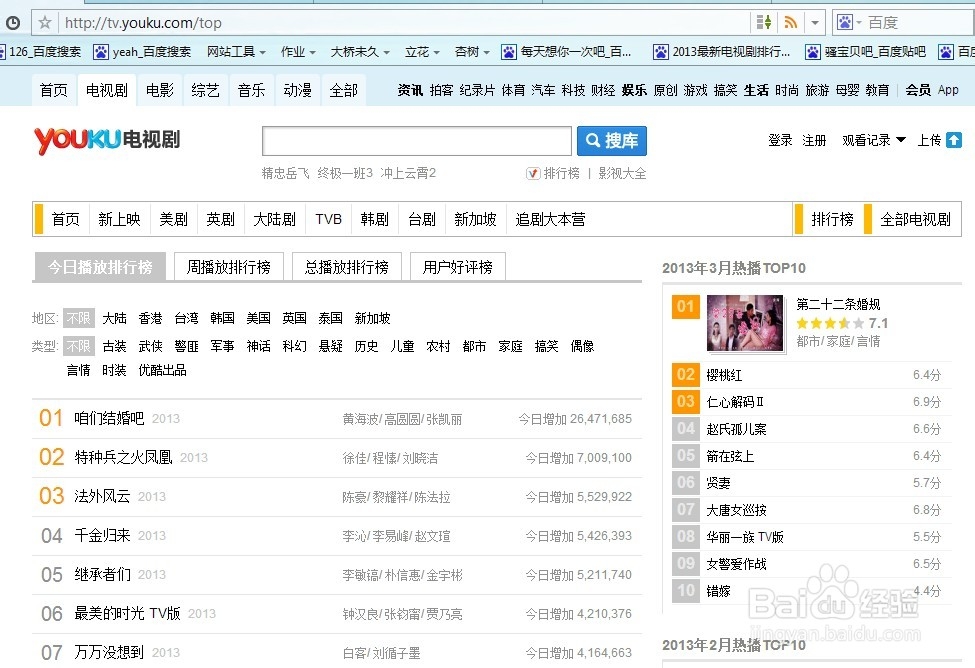Expand the 作业 bookmark folder
The image size is (975, 668).
[x=298, y=52]
